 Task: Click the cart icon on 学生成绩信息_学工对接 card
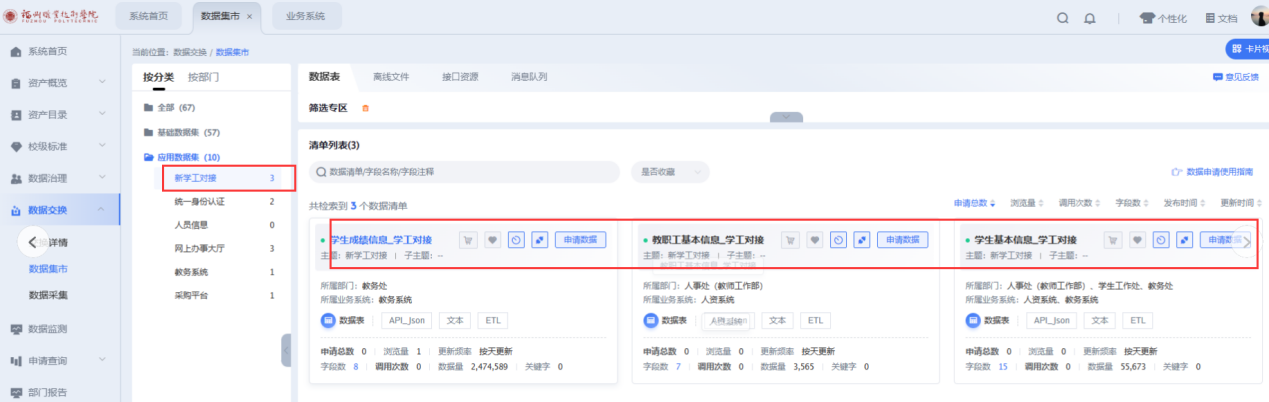[x=467, y=240]
